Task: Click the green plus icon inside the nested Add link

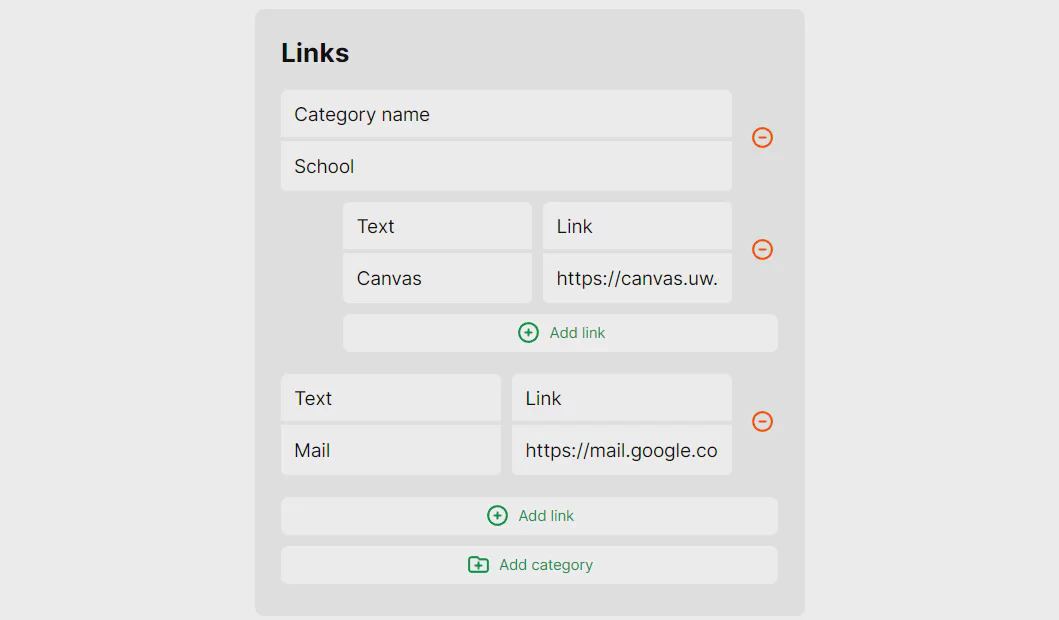Action: click(x=528, y=332)
